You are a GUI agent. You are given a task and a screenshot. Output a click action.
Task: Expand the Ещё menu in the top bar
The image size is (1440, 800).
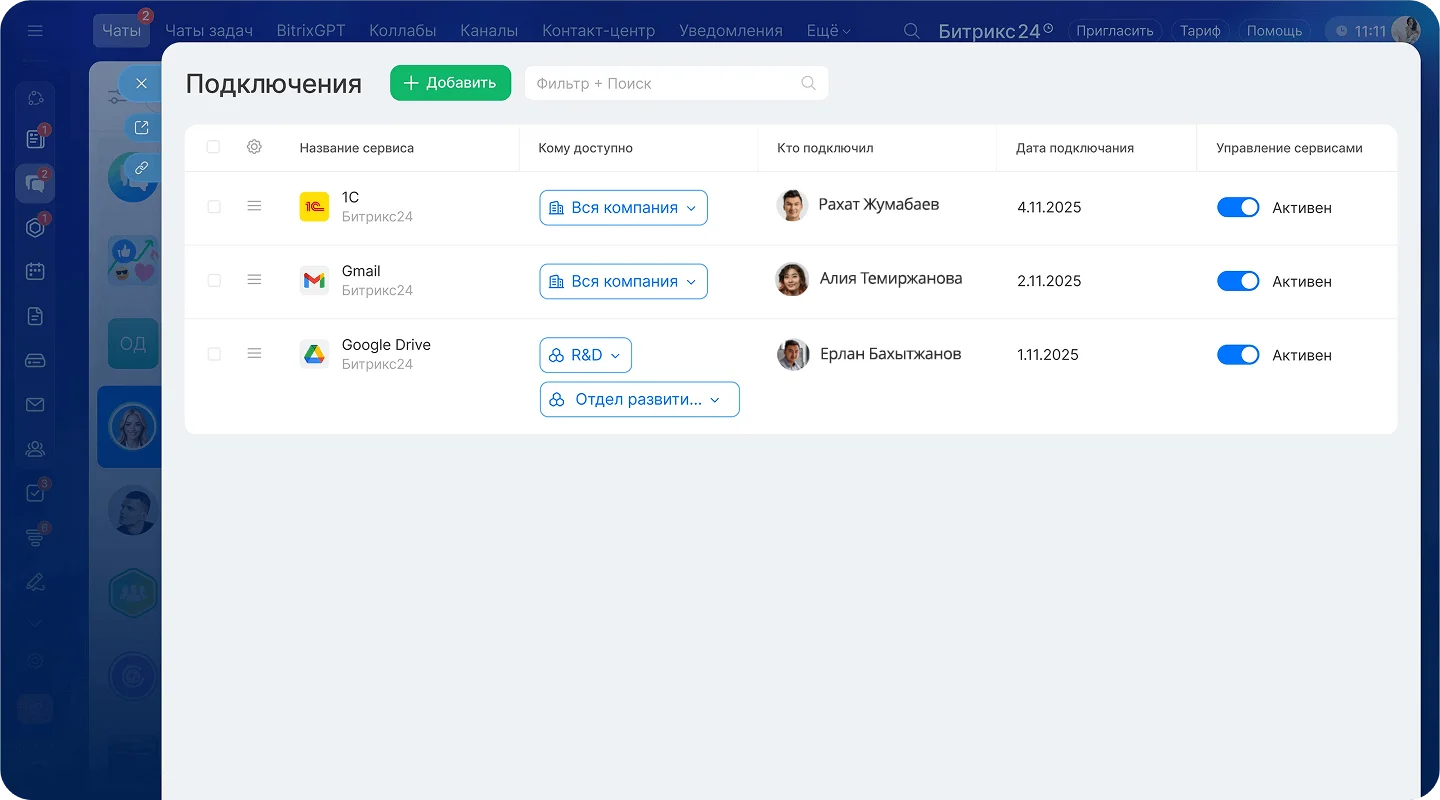tap(829, 31)
